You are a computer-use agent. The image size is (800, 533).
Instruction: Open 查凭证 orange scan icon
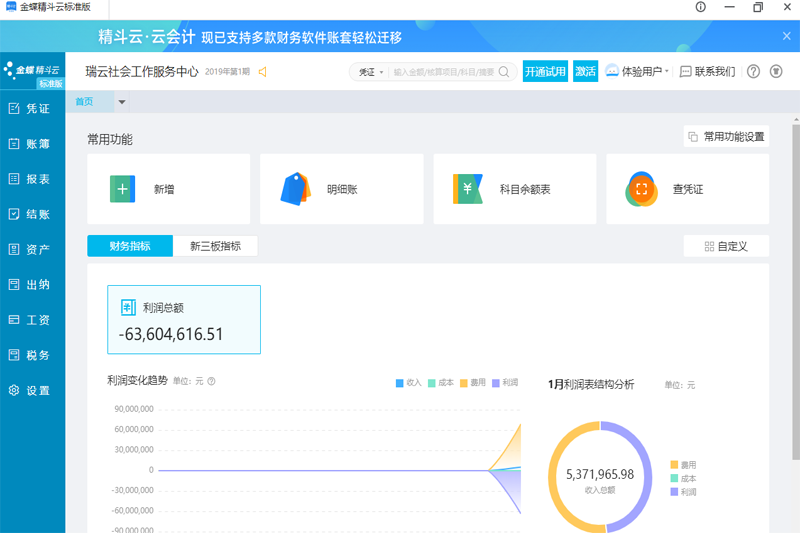click(641, 189)
